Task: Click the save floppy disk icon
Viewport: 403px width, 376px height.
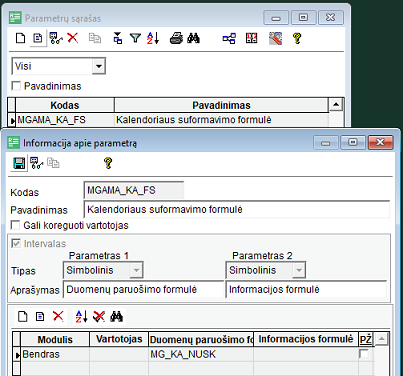Action: coord(19,163)
